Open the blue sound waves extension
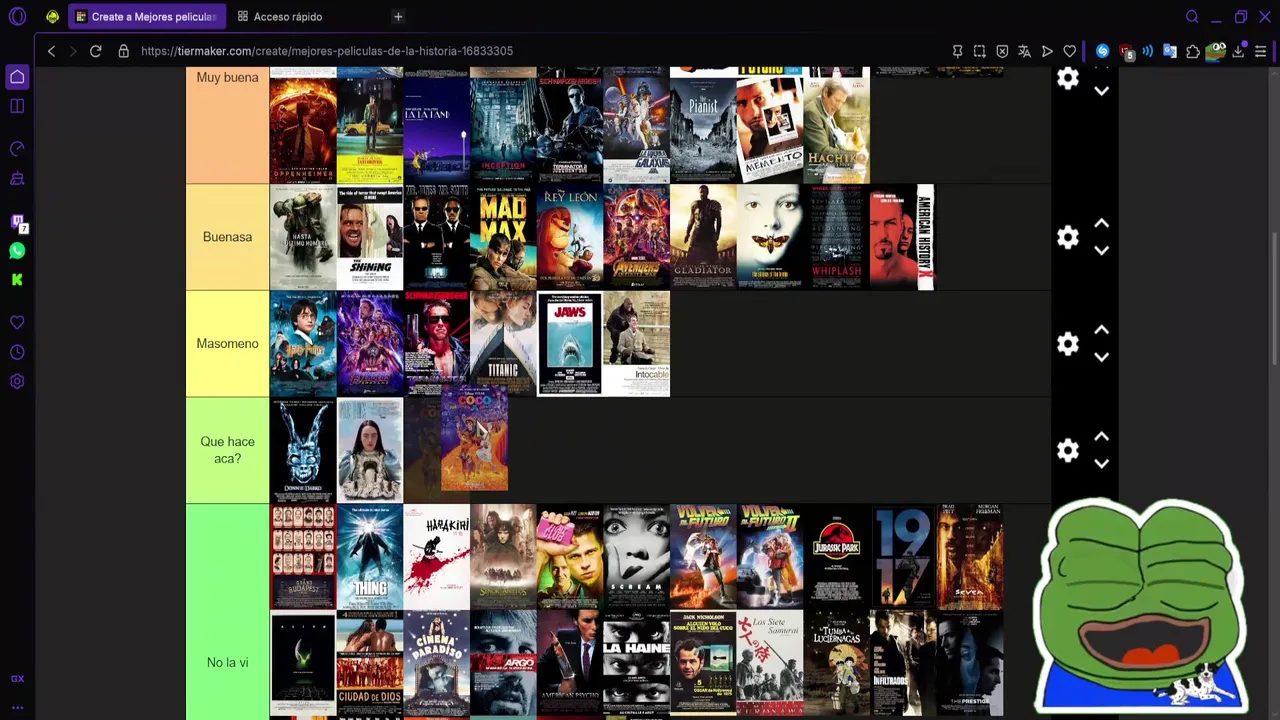This screenshot has height=720, width=1280. coord(1148,51)
